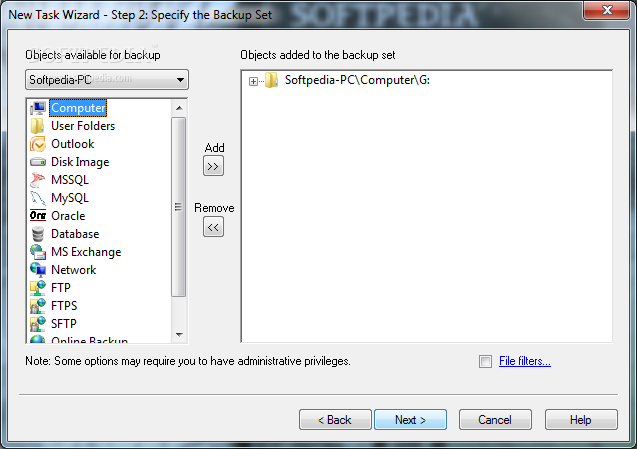637x449 pixels.
Task: Enable the File filters checkbox
Action: pos(485,361)
